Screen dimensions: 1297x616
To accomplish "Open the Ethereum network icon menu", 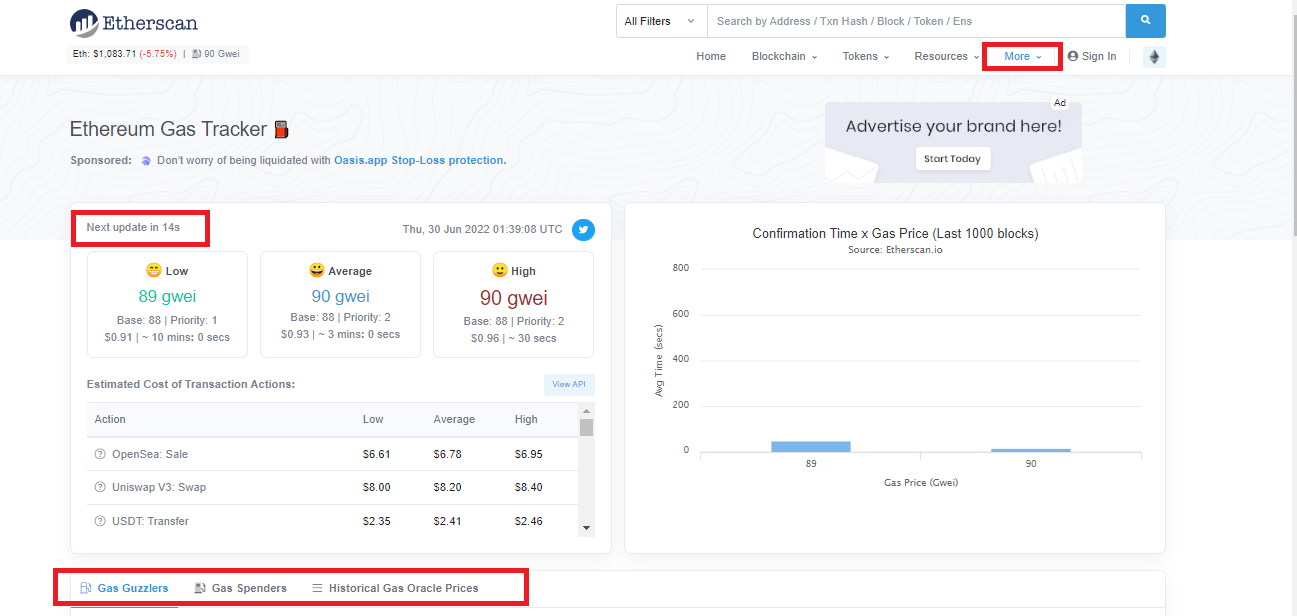I will (1154, 57).
